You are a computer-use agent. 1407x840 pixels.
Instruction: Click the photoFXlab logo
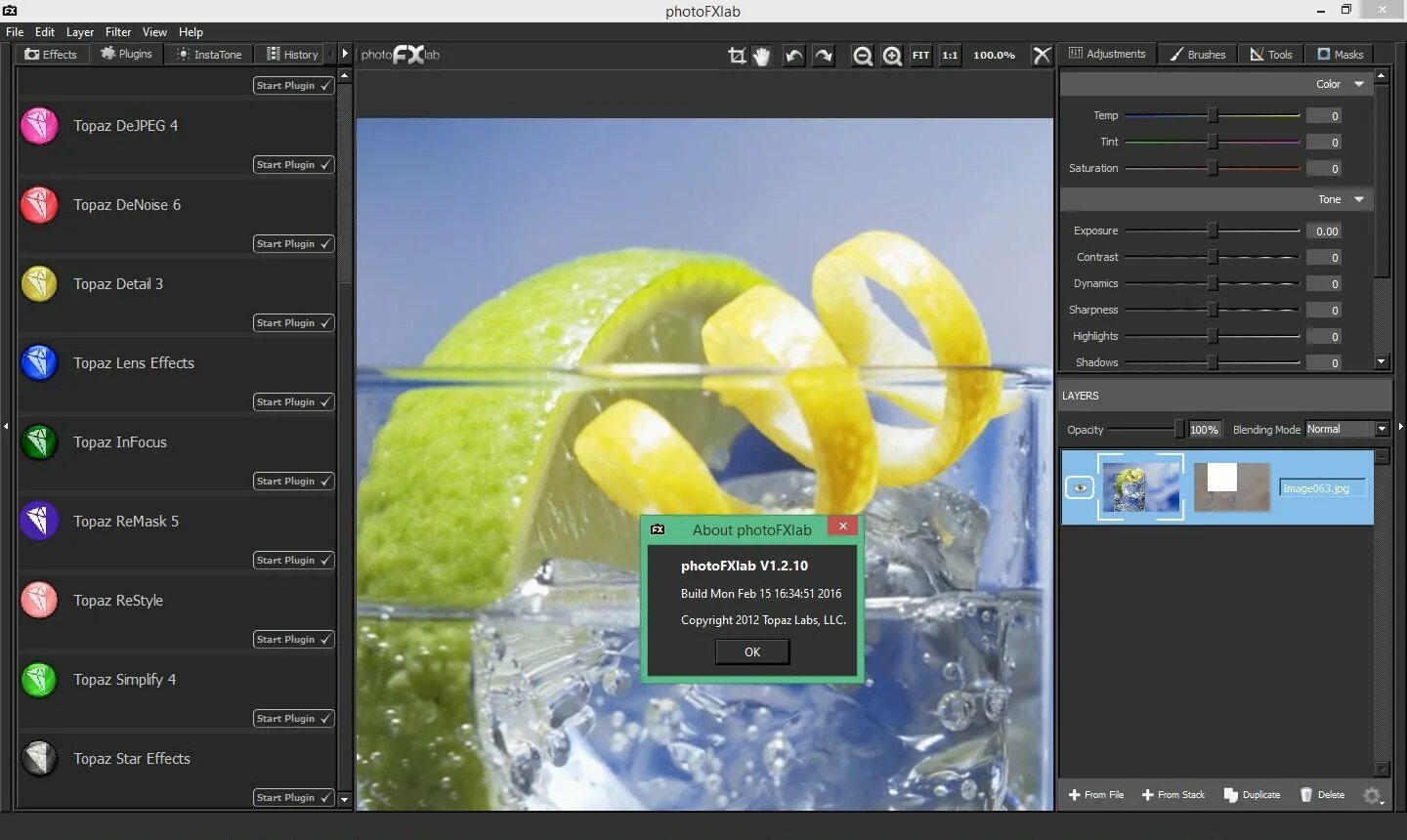tap(401, 55)
